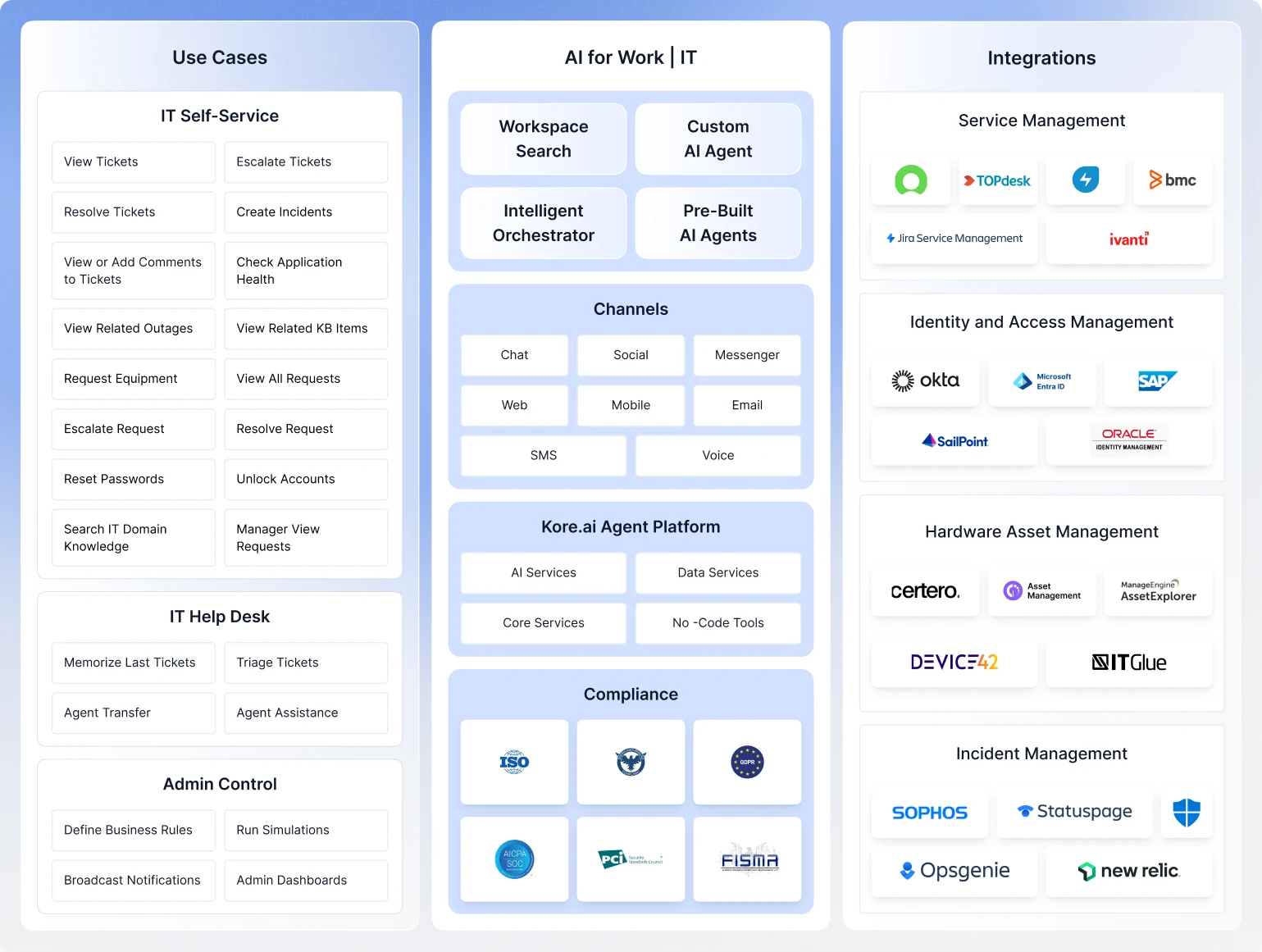Select the TOPdesk logo tile

(x=997, y=180)
